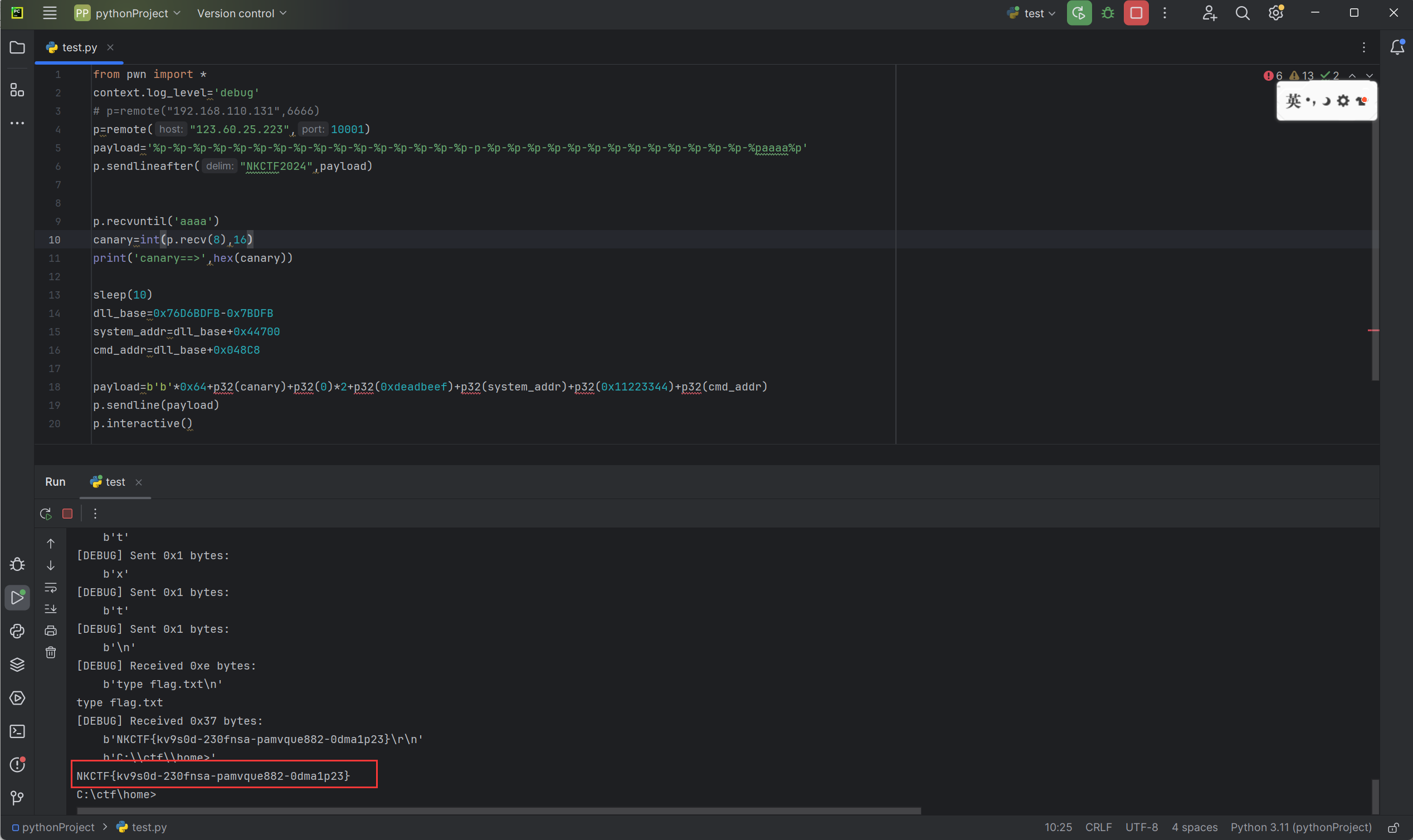Viewport: 1413px width, 840px height.
Task: Expand pythonProject project dropdown
Action: coord(128,13)
